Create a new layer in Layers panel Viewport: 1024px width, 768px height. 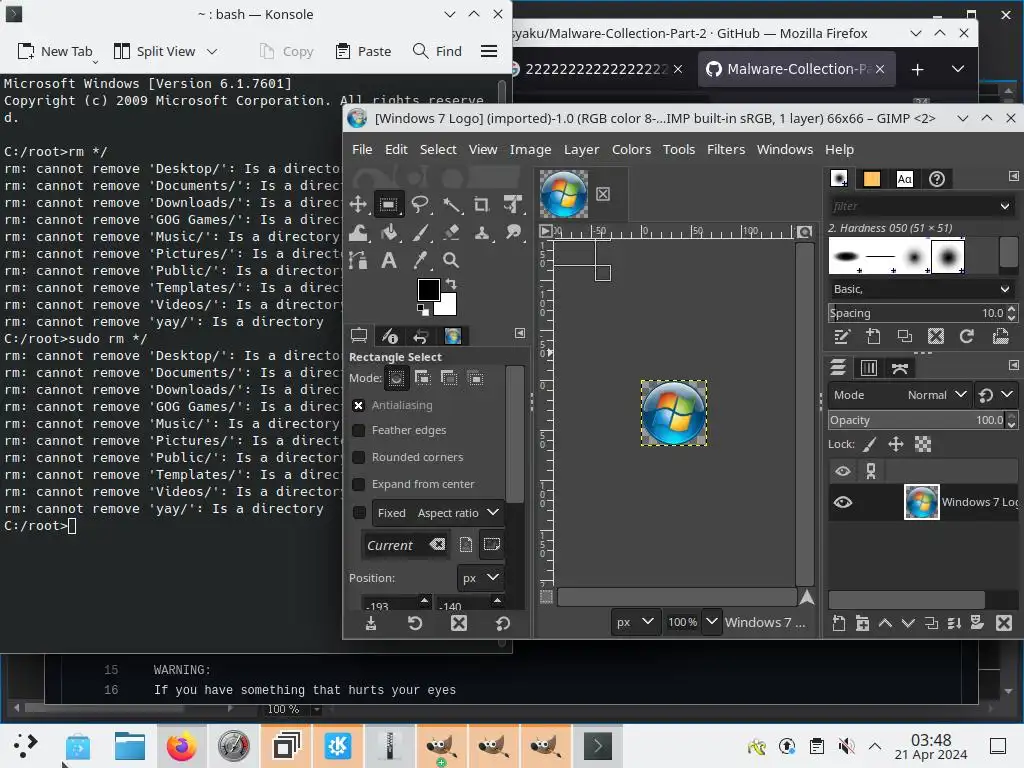pos(839,623)
